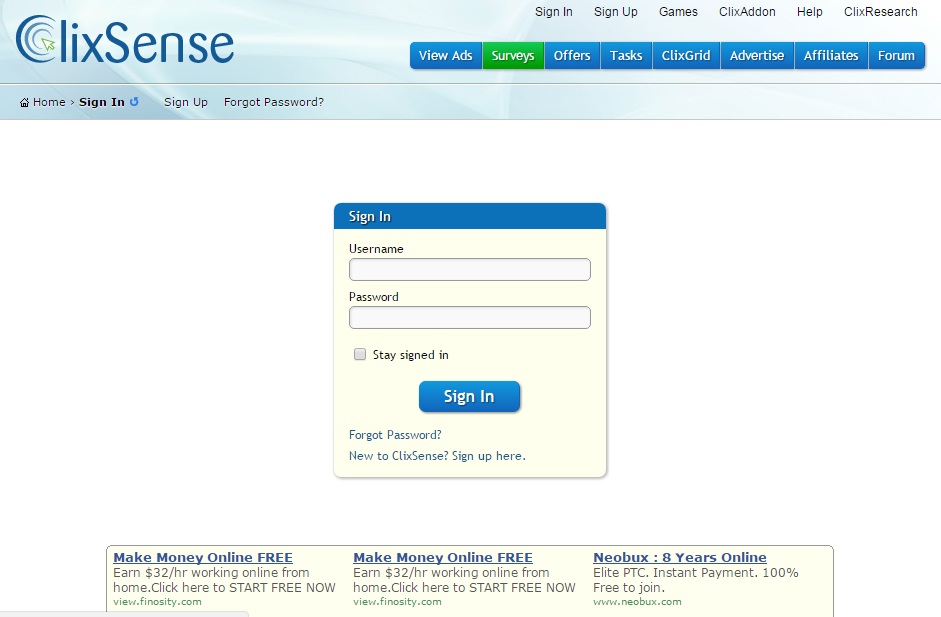Viewport: 941px width, 617px height.
Task: Click Sign Up in top menu
Action: coord(616,12)
